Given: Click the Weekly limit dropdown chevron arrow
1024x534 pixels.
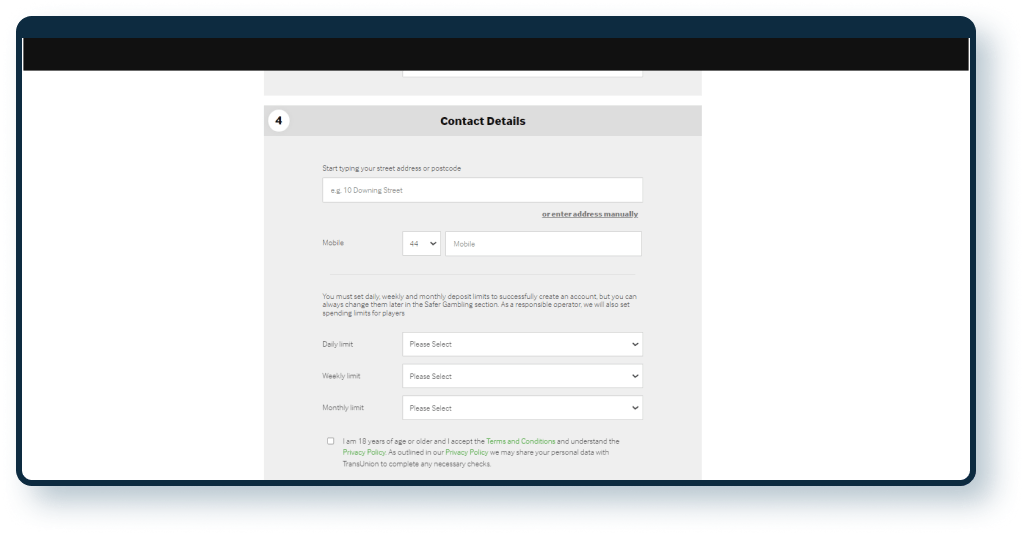Looking at the screenshot, I should (635, 377).
